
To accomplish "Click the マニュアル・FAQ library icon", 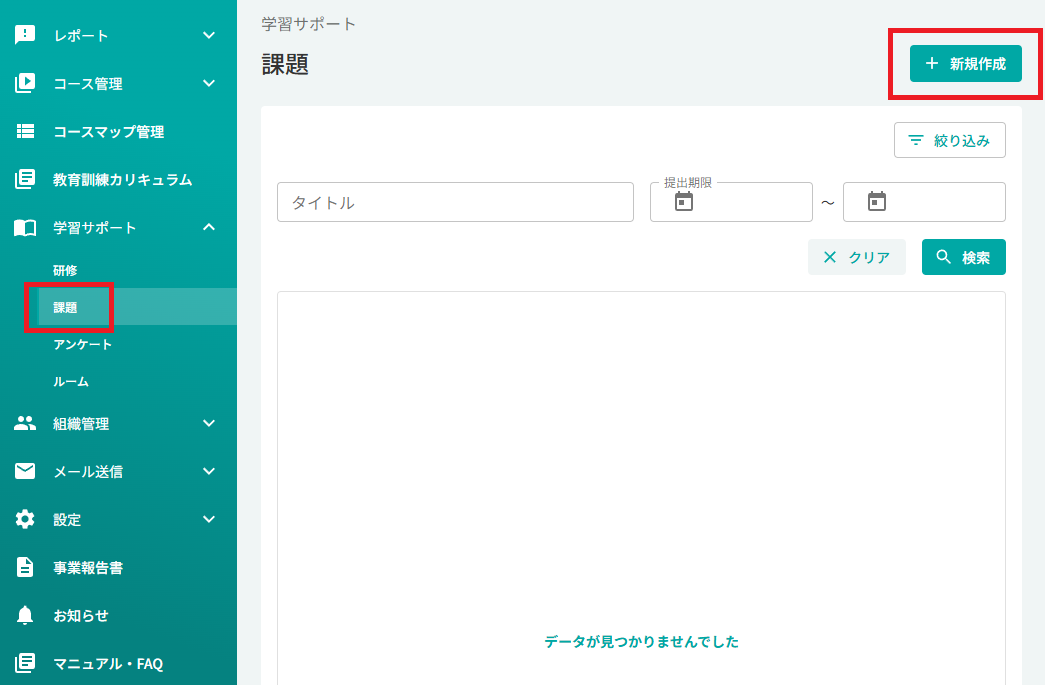I will coord(25,663).
